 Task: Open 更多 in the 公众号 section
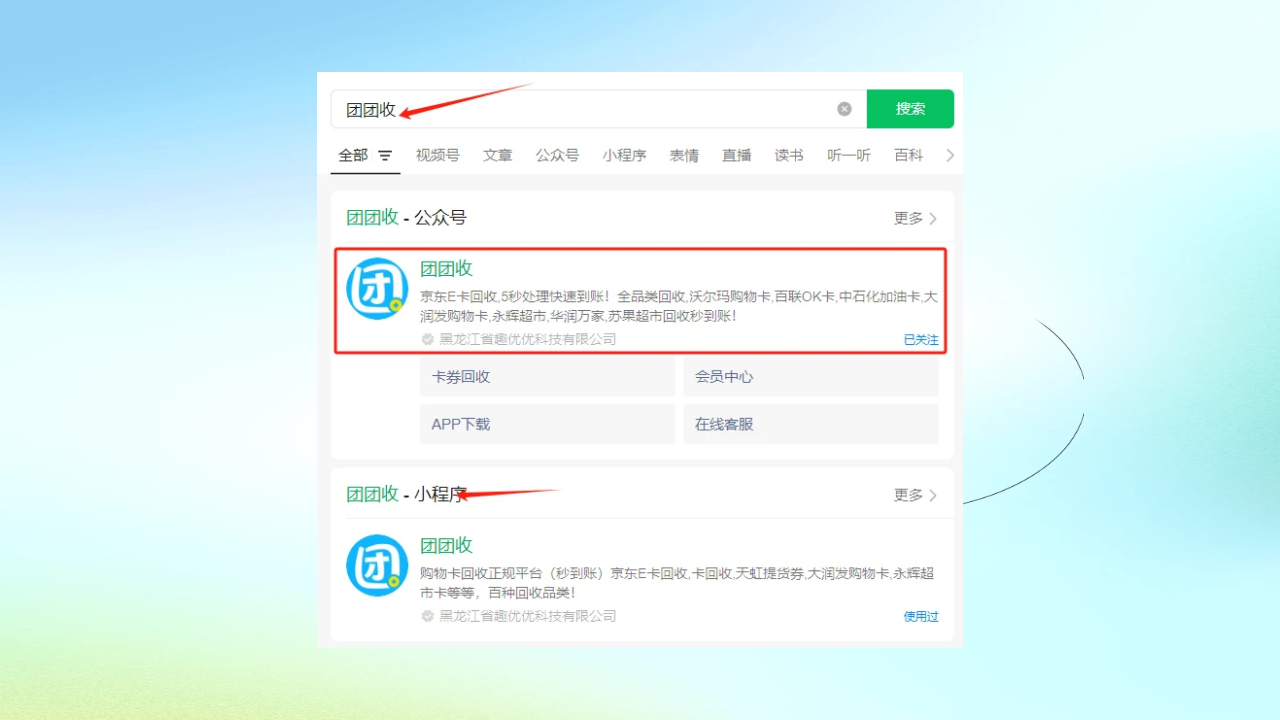(915, 218)
